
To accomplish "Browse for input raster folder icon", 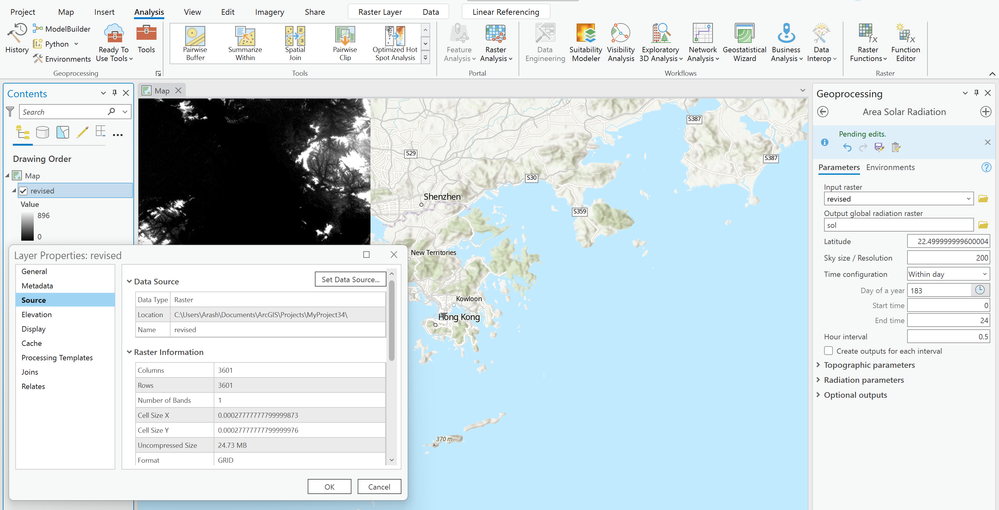I will point(983,199).
